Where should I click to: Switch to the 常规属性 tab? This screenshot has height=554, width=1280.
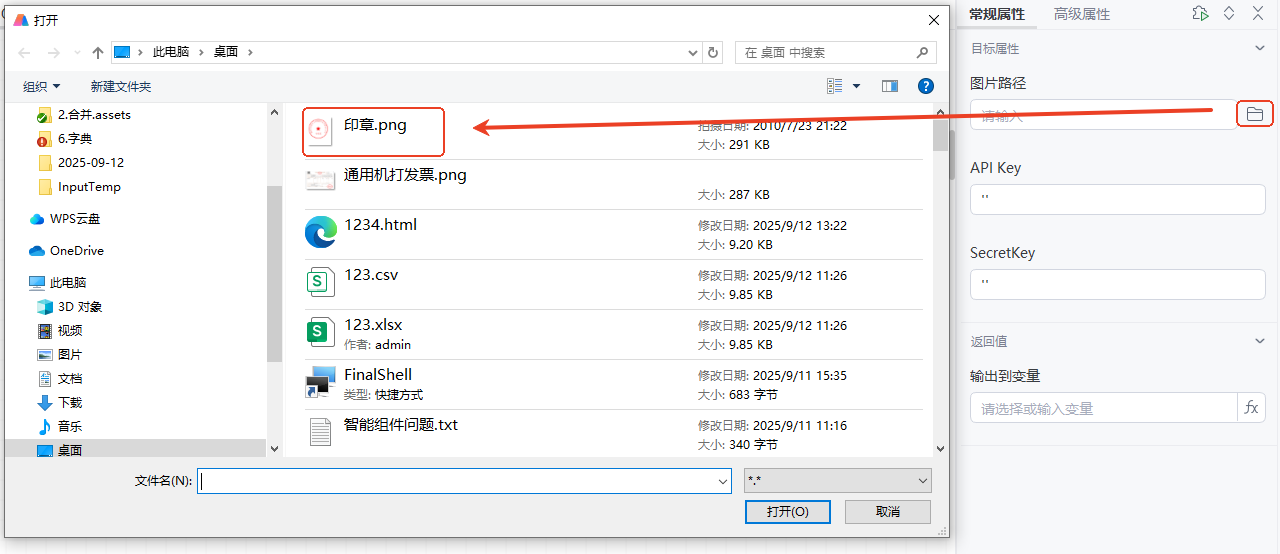[997, 14]
